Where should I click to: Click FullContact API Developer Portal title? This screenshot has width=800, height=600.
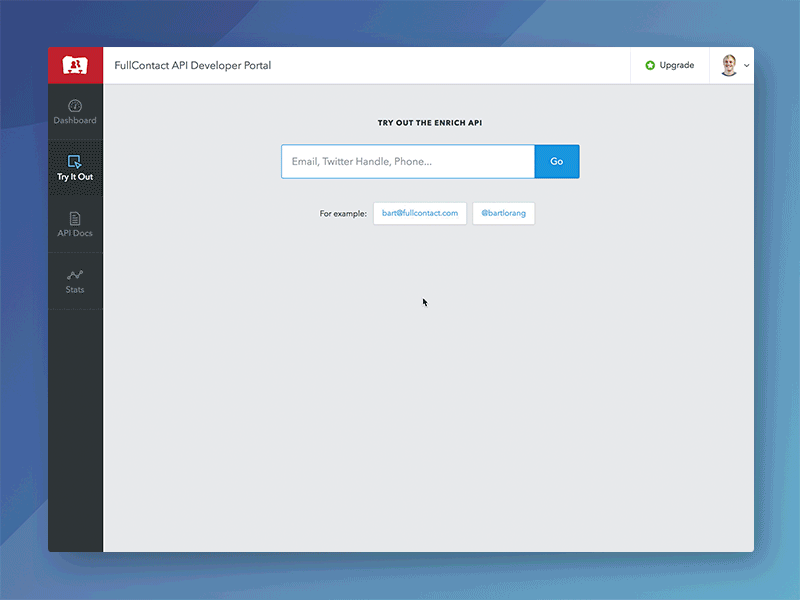tap(193, 65)
